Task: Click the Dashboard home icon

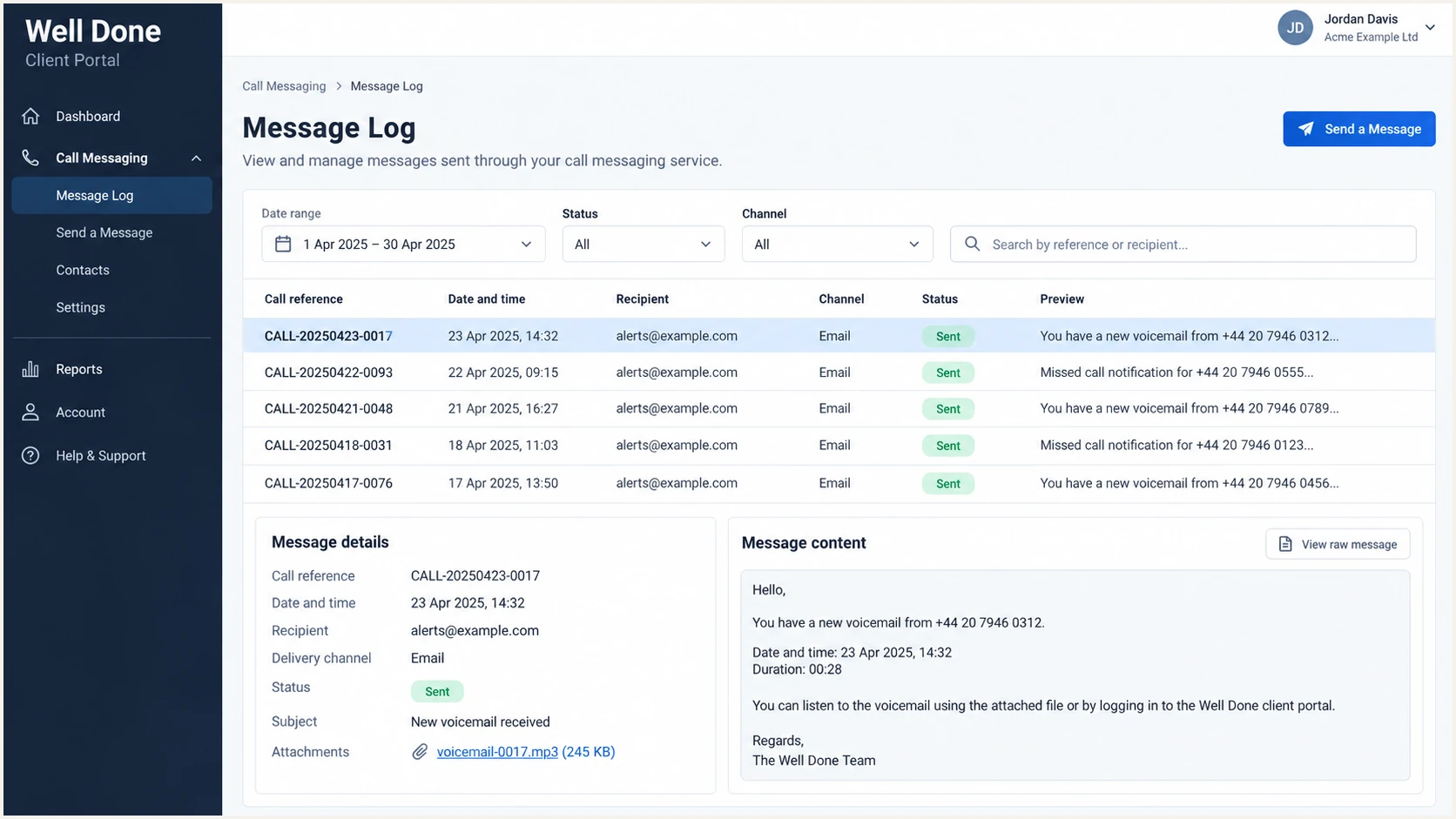Action: tap(30, 116)
